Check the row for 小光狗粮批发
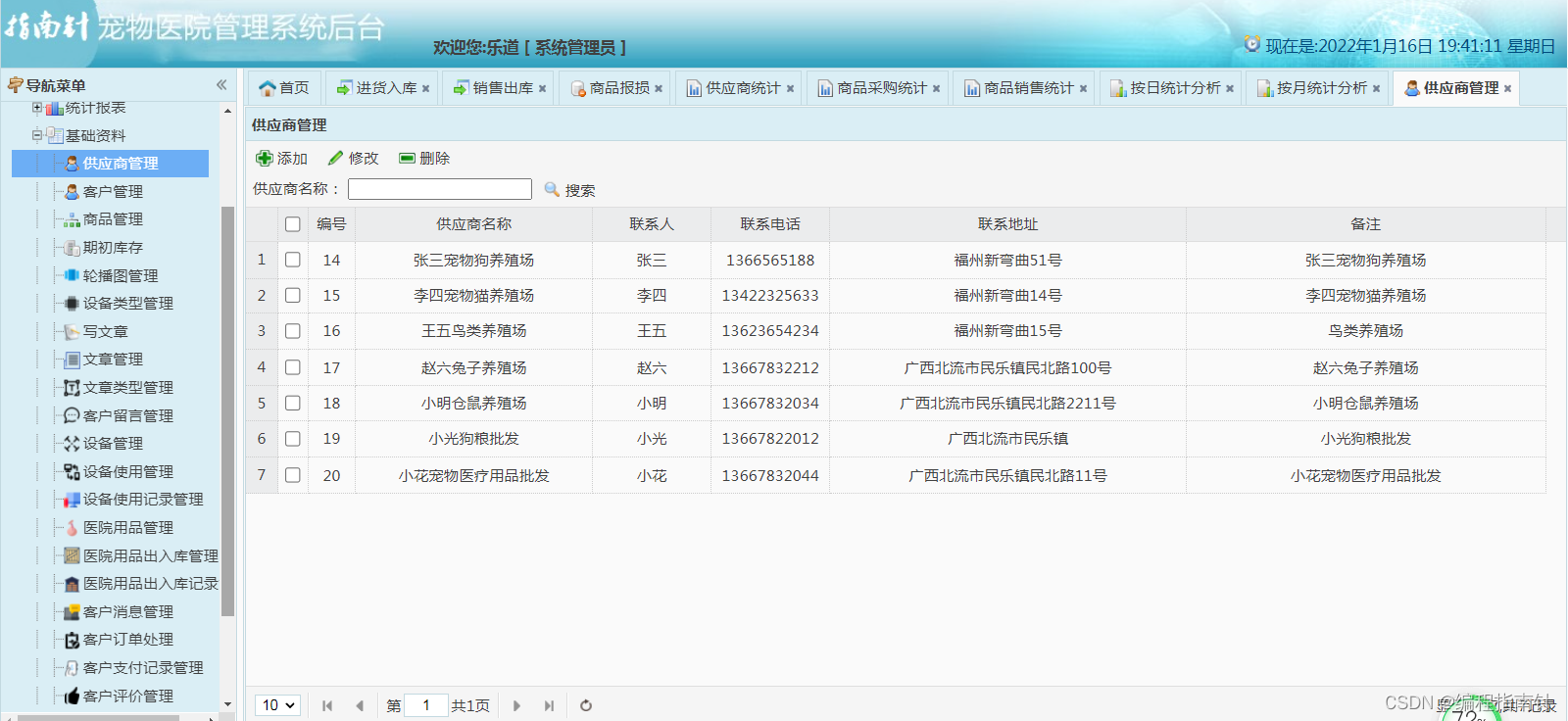This screenshot has height=721, width=1568. tap(293, 439)
